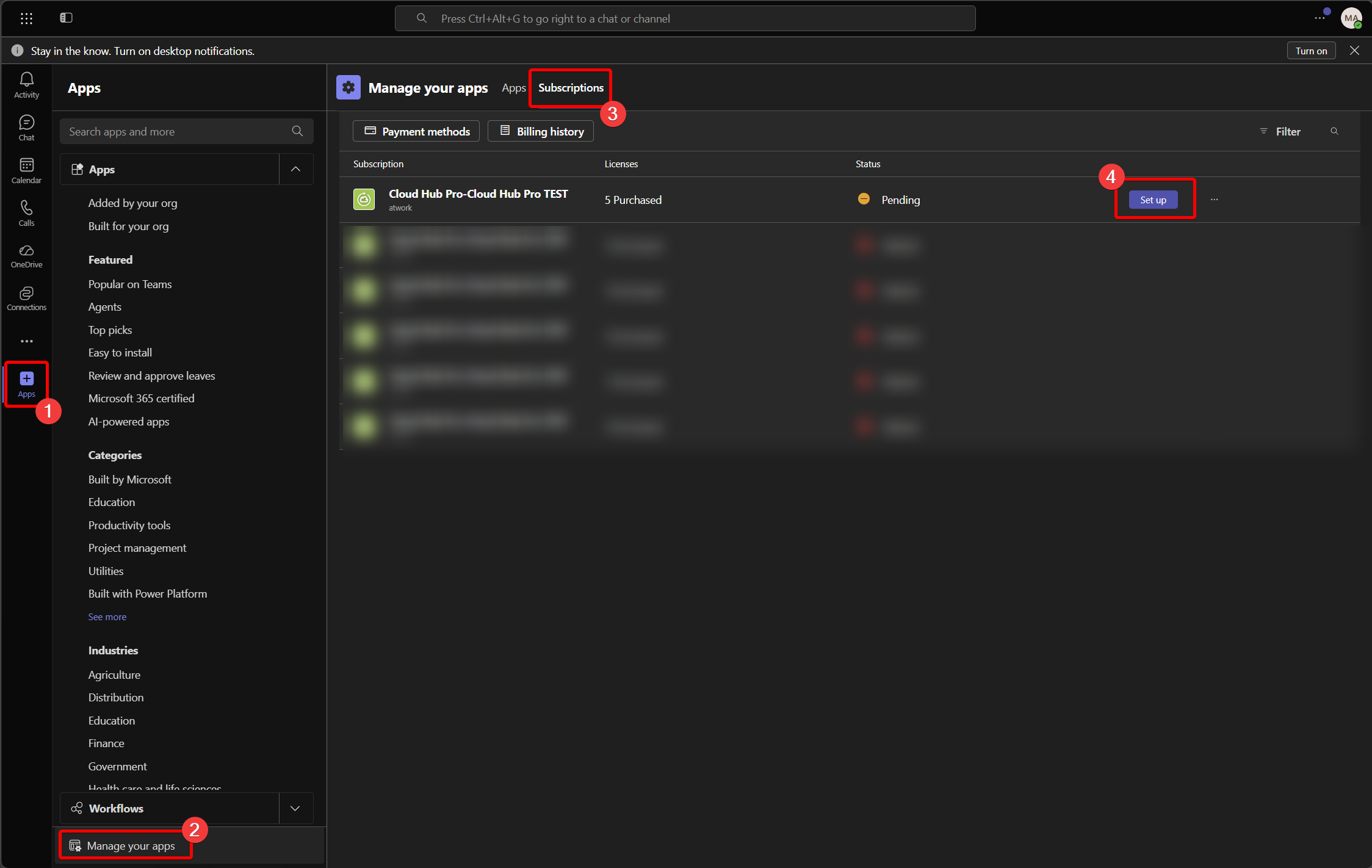
Task: Browse the Agents category
Action: pos(104,307)
